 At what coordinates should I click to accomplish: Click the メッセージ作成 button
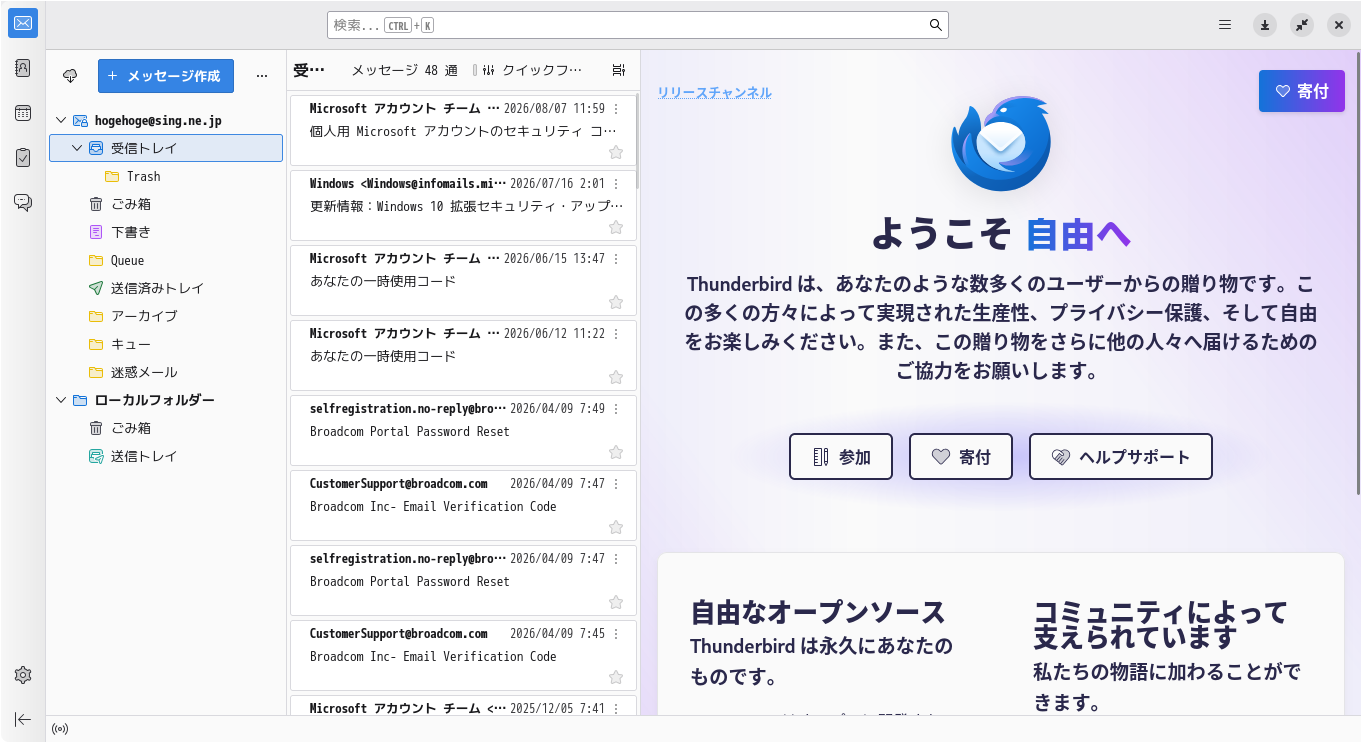[166, 76]
